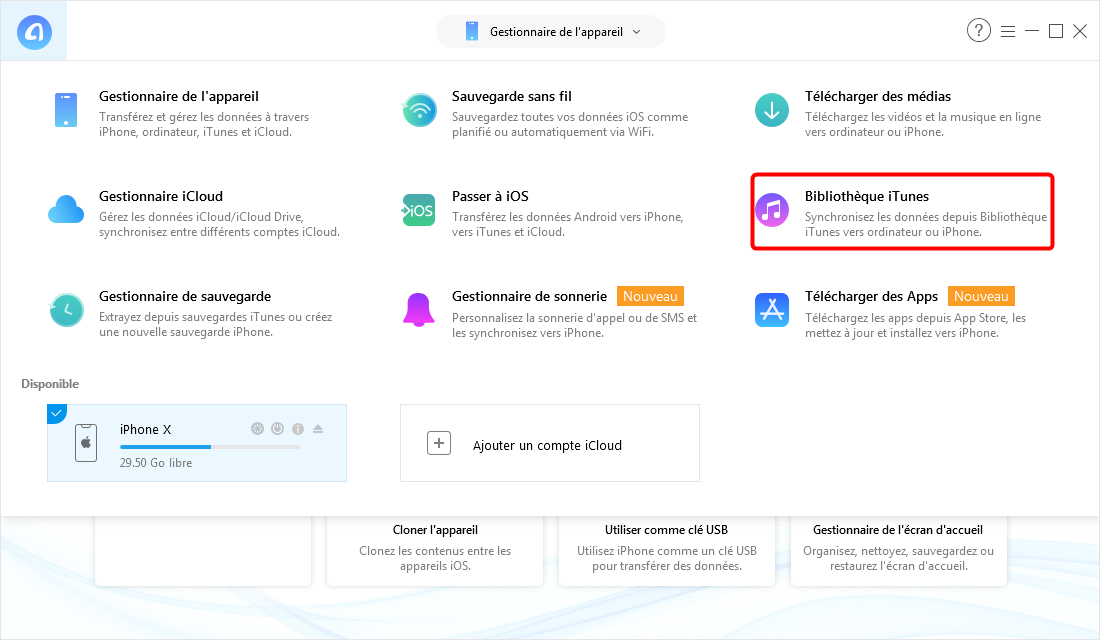Open Bibliothèque iTunes music note icon
Viewport: 1100px width, 640px height.
771,210
